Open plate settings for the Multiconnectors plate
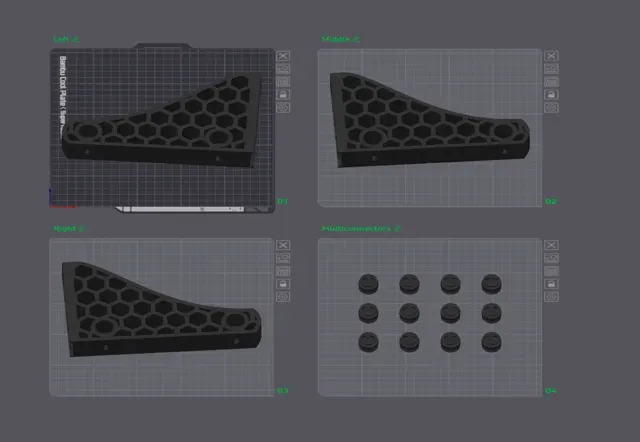640x442 pixels. coord(551,297)
